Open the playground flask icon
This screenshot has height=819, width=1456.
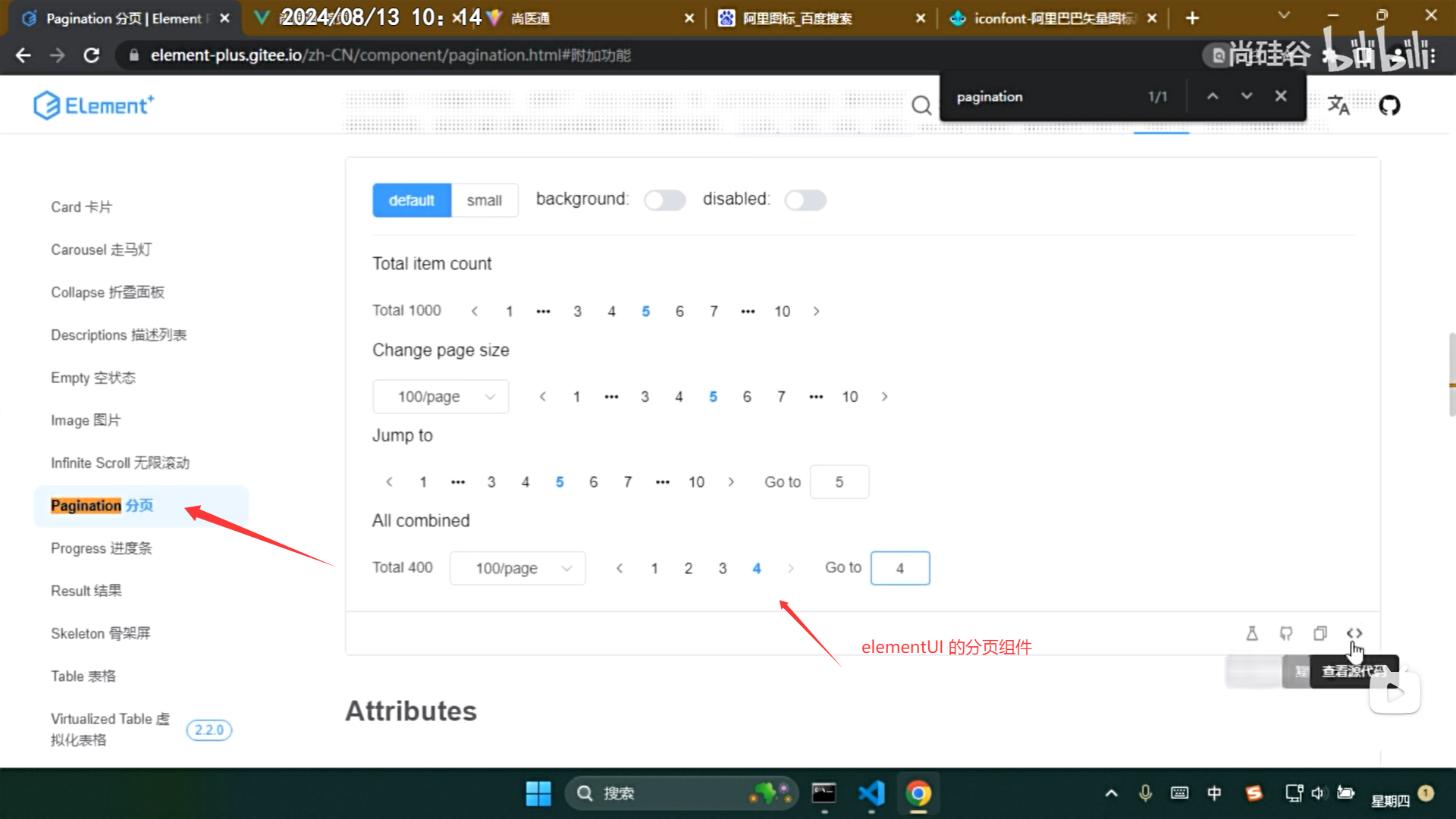[1252, 633]
